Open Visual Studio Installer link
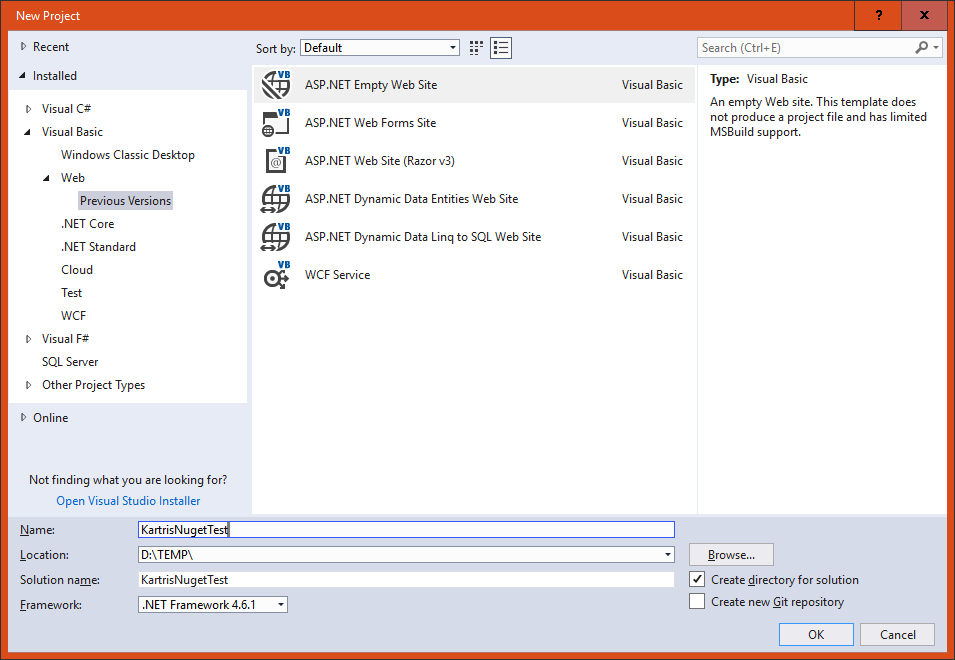This screenshot has height=660, width=955. [129, 500]
